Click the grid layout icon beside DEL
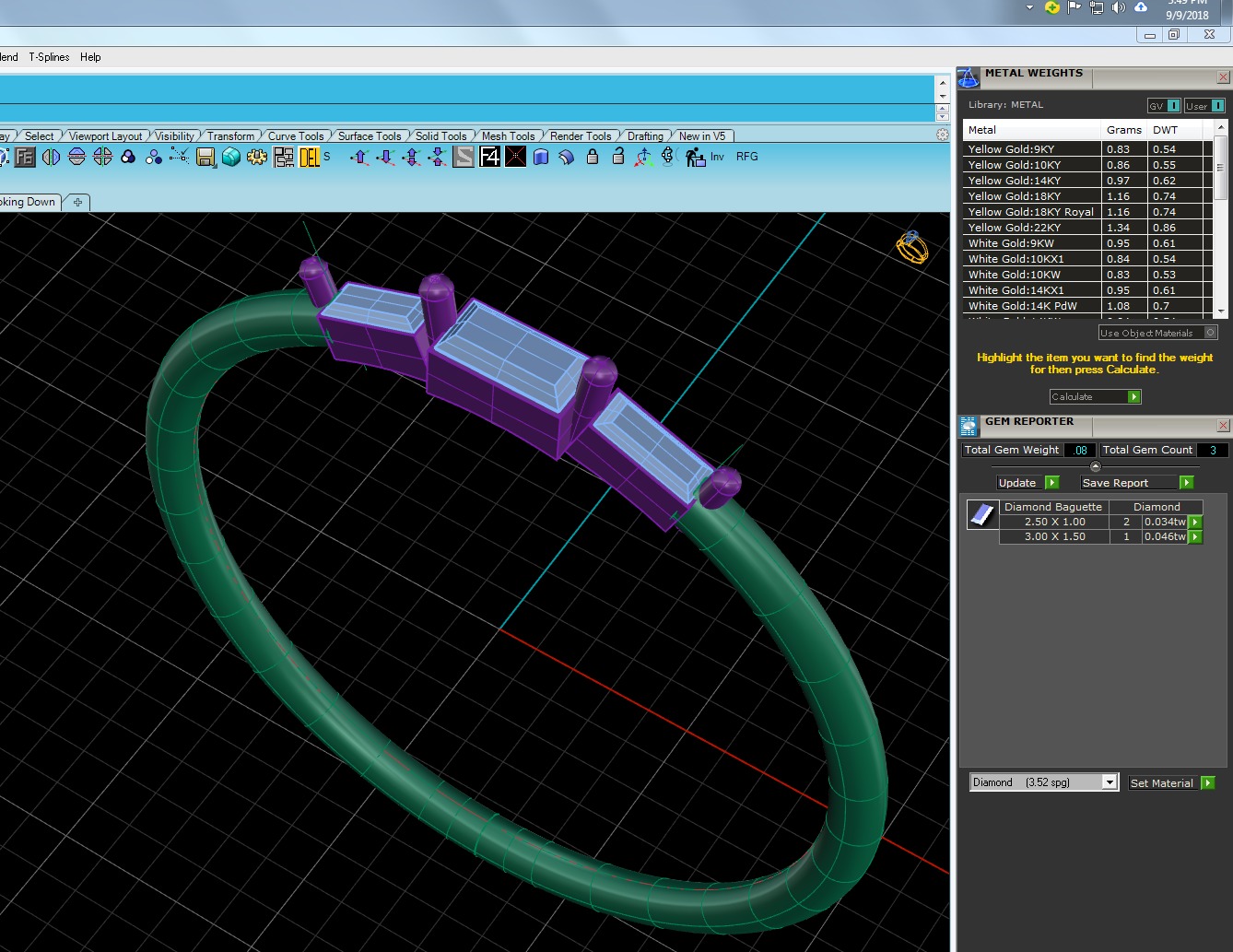Image resolution: width=1233 pixels, height=952 pixels. coord(283,157)
